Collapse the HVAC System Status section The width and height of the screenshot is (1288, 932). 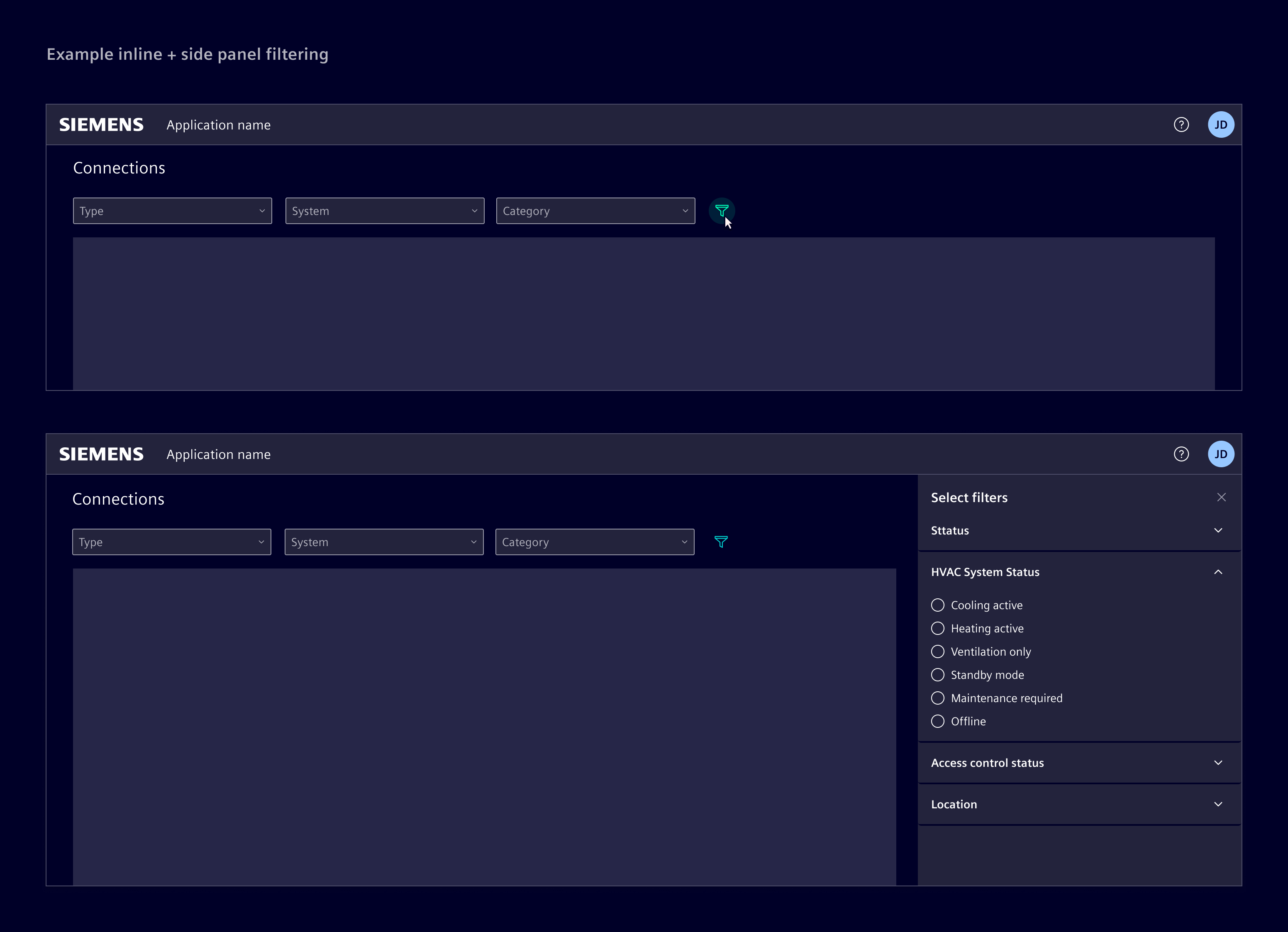(1218, 571)
